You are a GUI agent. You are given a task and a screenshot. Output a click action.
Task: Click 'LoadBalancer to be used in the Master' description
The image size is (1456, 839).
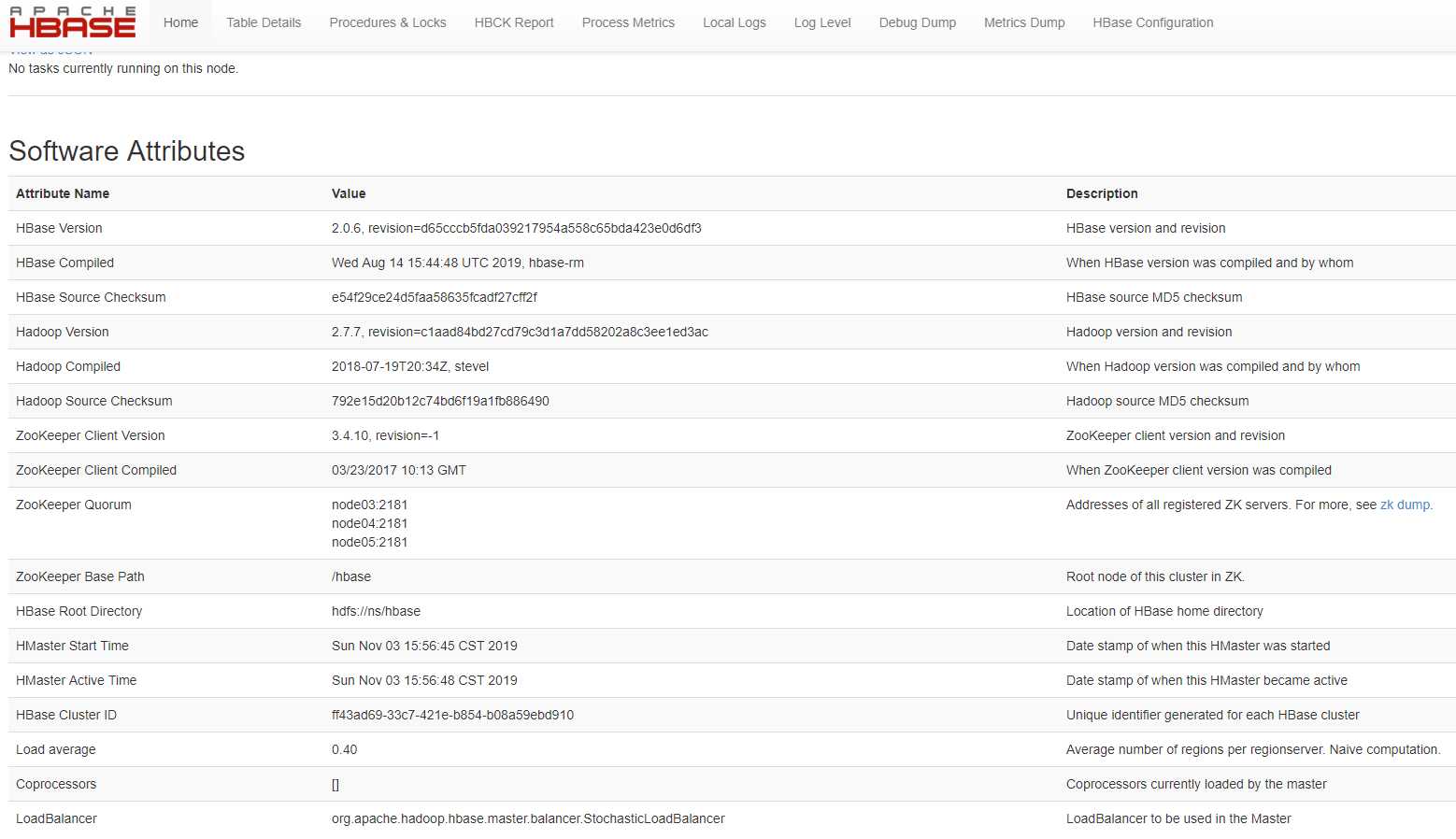click(x=1178, y=818)
